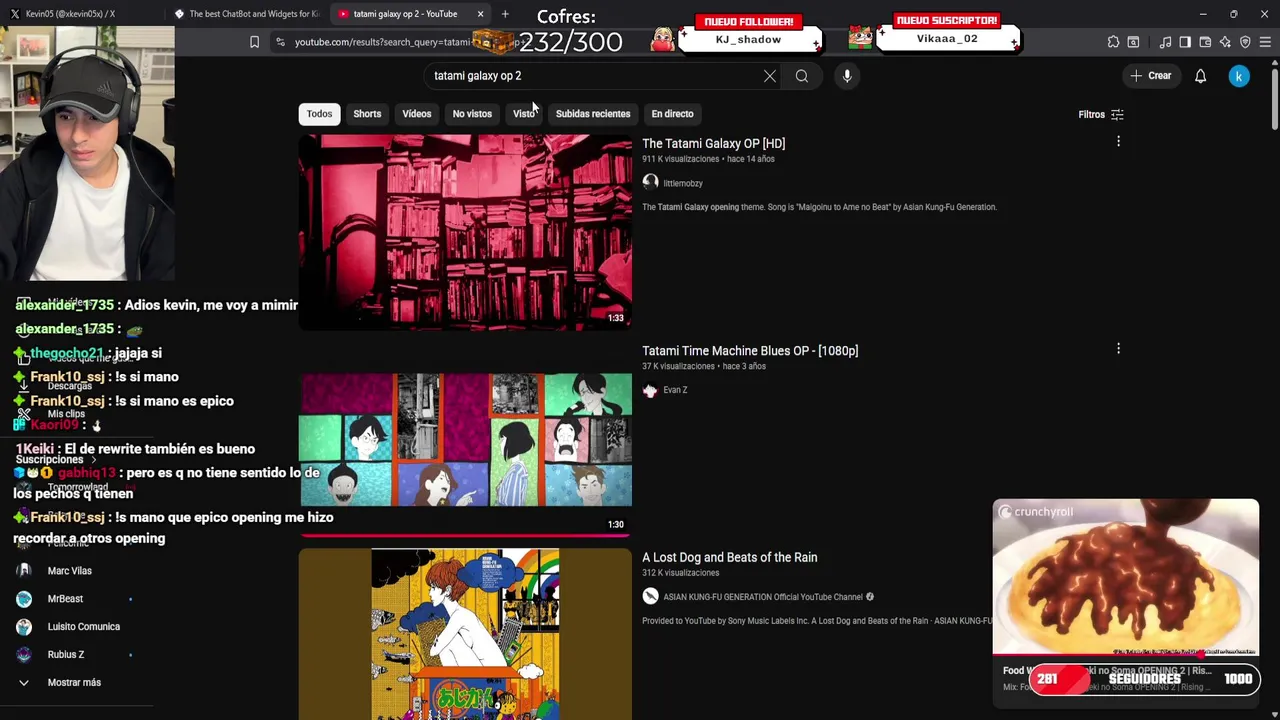Open YouTube notifications bell

point(1201,76)
